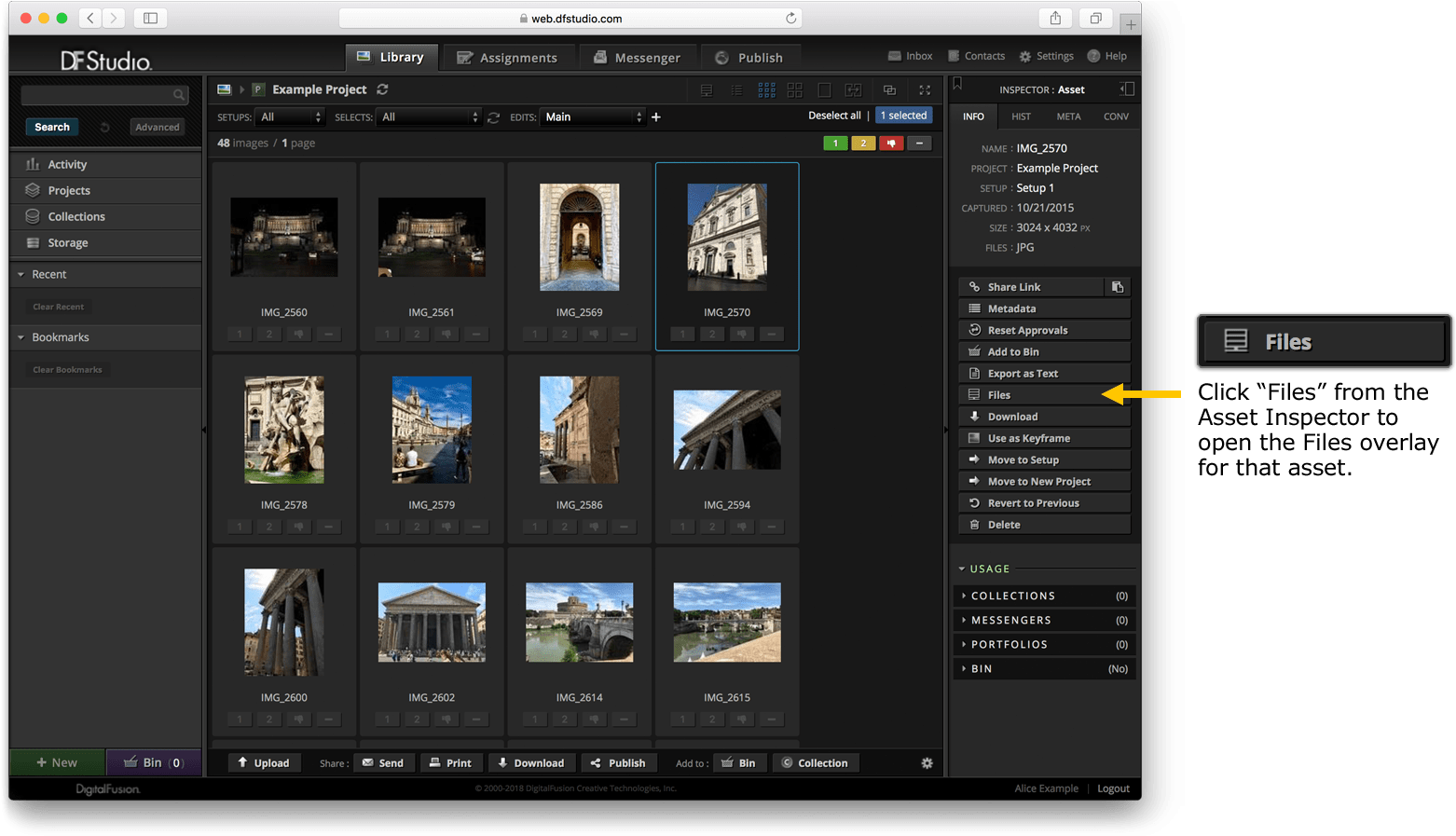Give IMG_2579 a thumbs-down rating
This screenshot has height=836, width=1456.
(446, 526)
